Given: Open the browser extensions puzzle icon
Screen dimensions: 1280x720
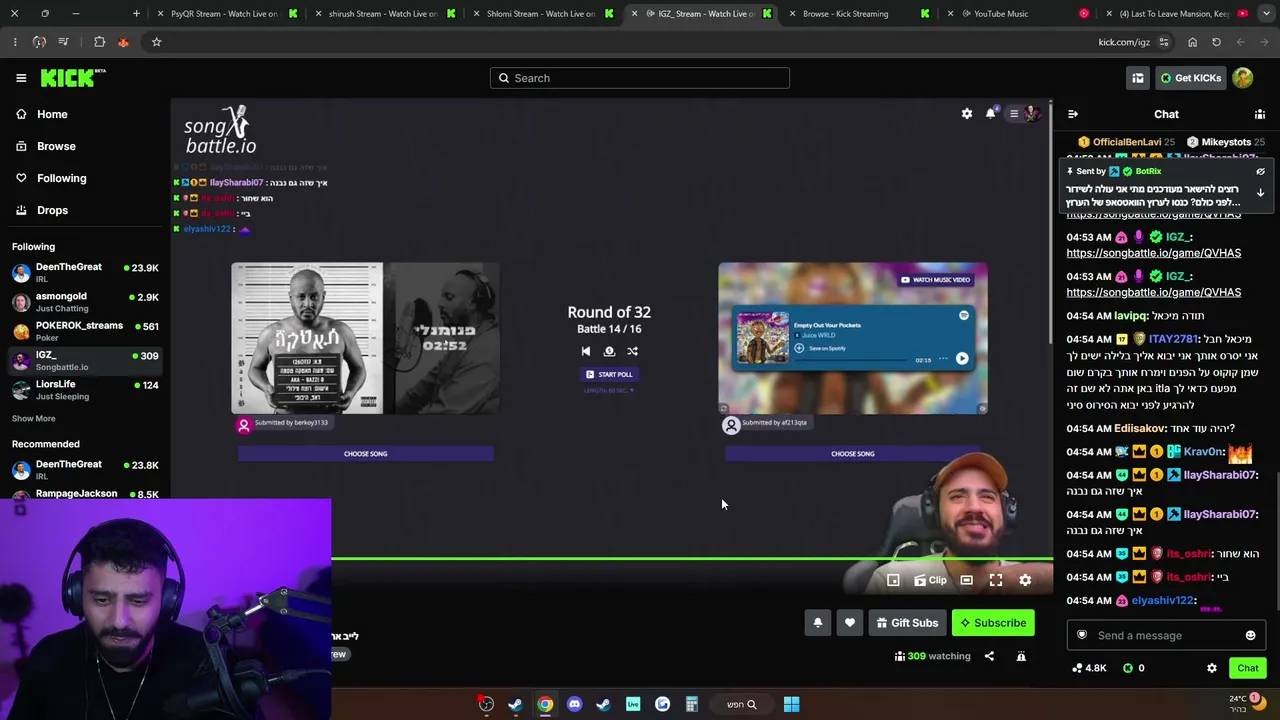Looking at the screenshot, I should (99, 42).
